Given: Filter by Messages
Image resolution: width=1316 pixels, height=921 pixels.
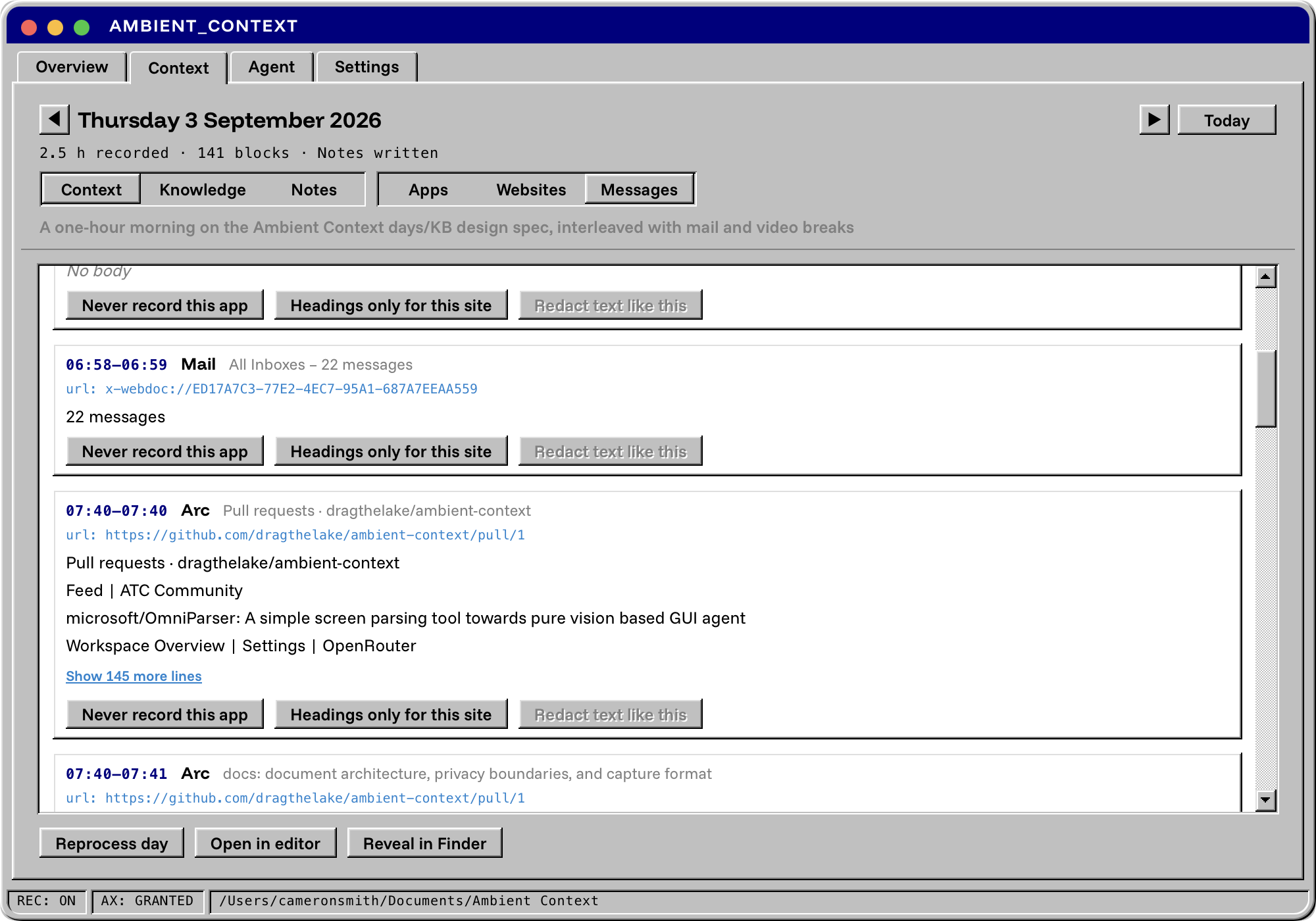Looking at the screenshot, I should point(639,189).
